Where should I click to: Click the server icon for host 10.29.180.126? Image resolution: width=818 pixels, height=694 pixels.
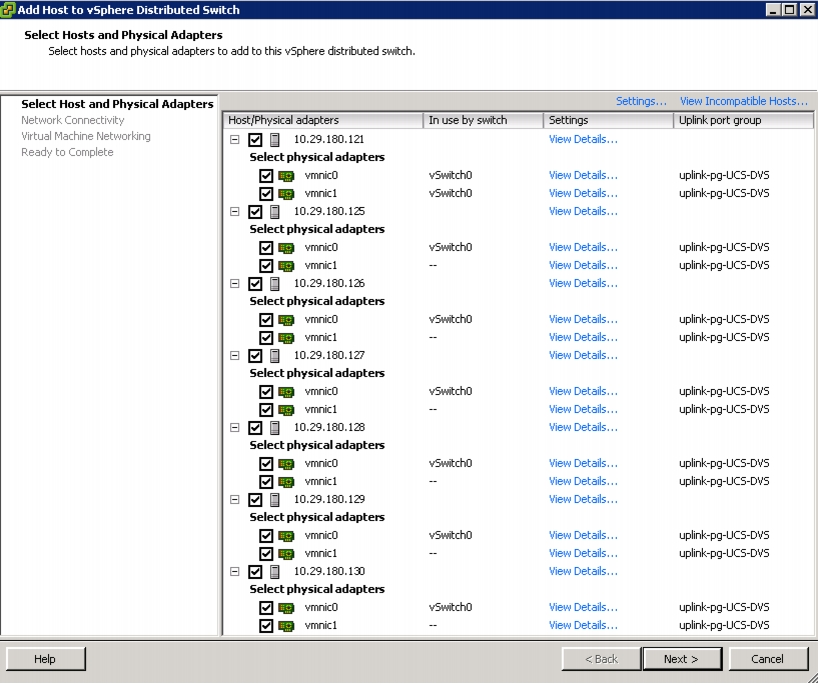pos(275,284)
